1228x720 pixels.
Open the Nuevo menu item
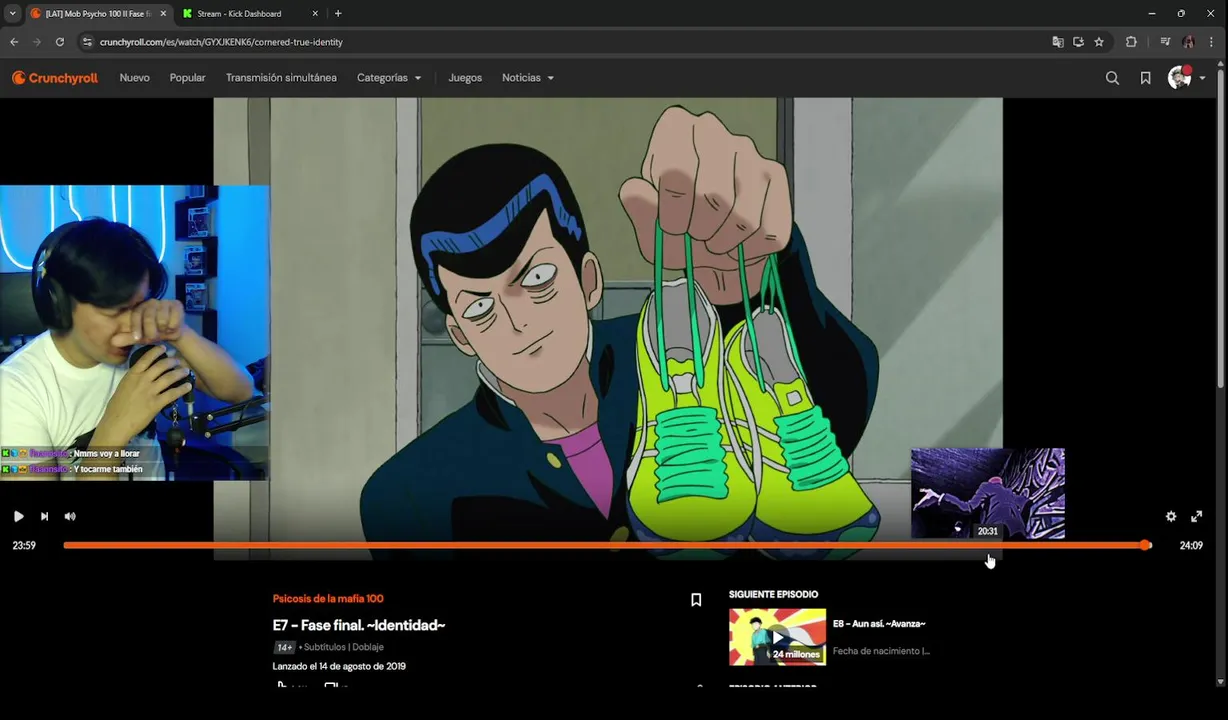[x=134, y=78]
